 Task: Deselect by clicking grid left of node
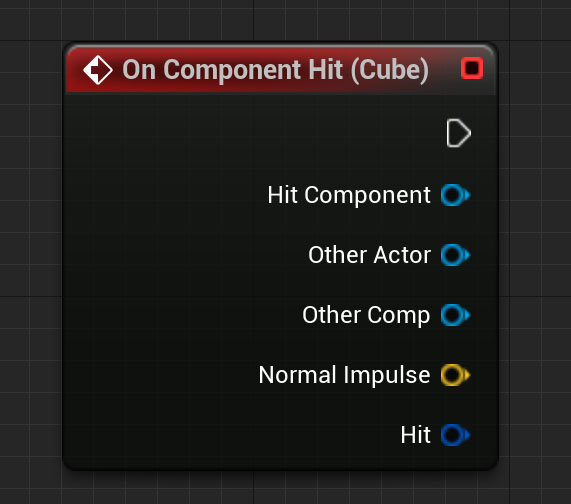pyautogui.click(x=31, y=255)
